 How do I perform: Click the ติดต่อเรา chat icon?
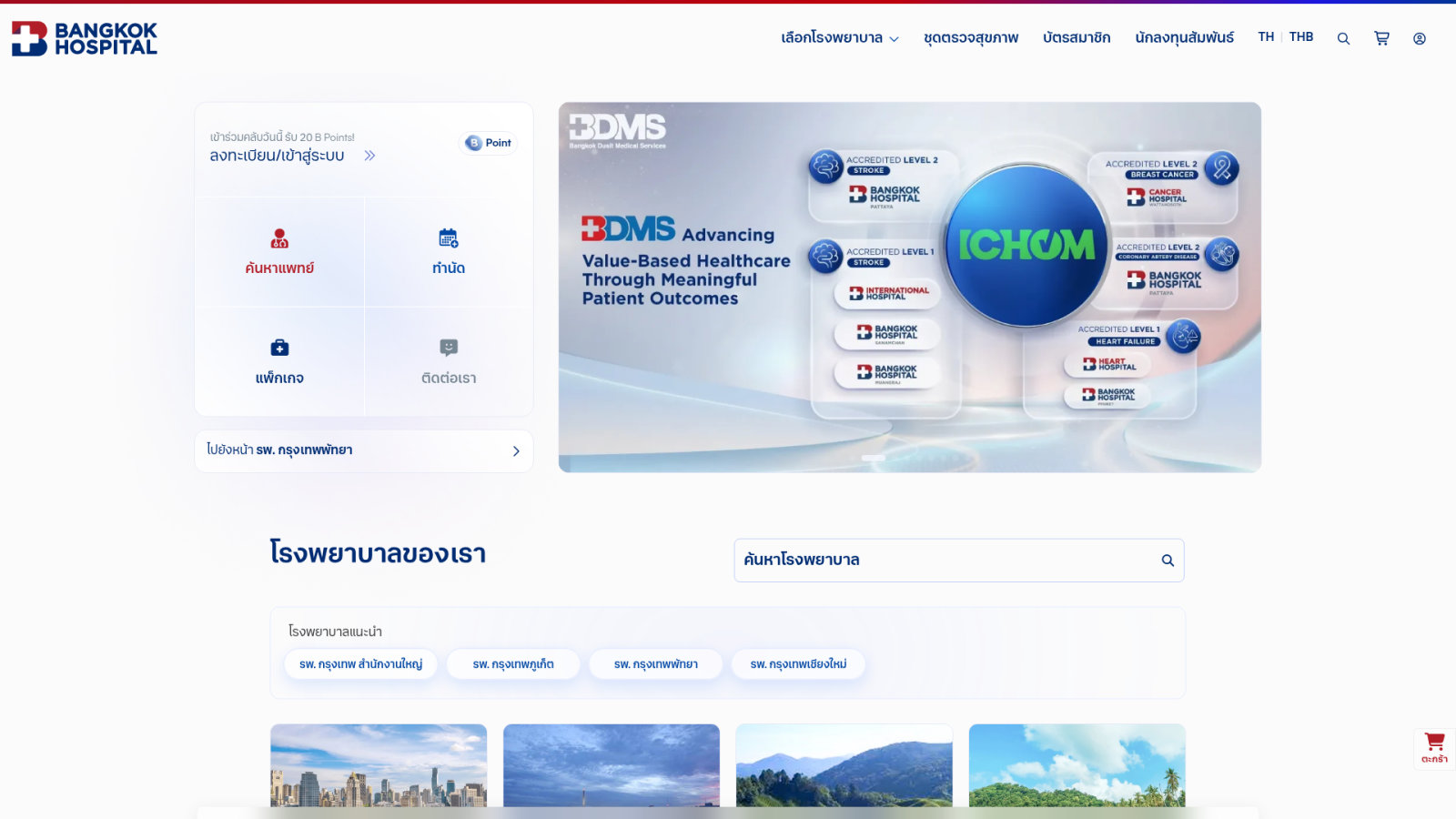pyautogui.click(x=449, y=348)
